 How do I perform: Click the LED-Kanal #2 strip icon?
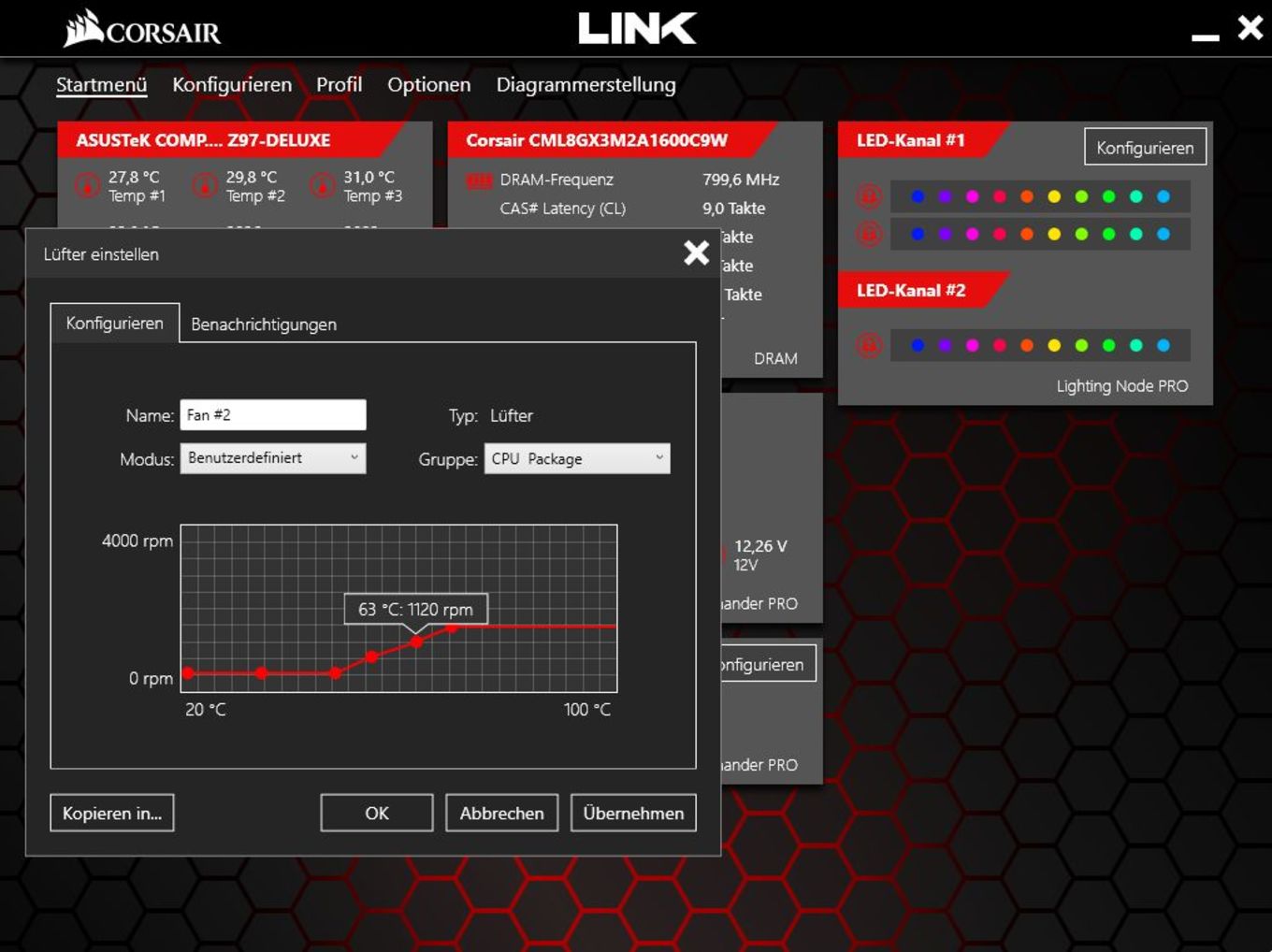click(869, 345)
